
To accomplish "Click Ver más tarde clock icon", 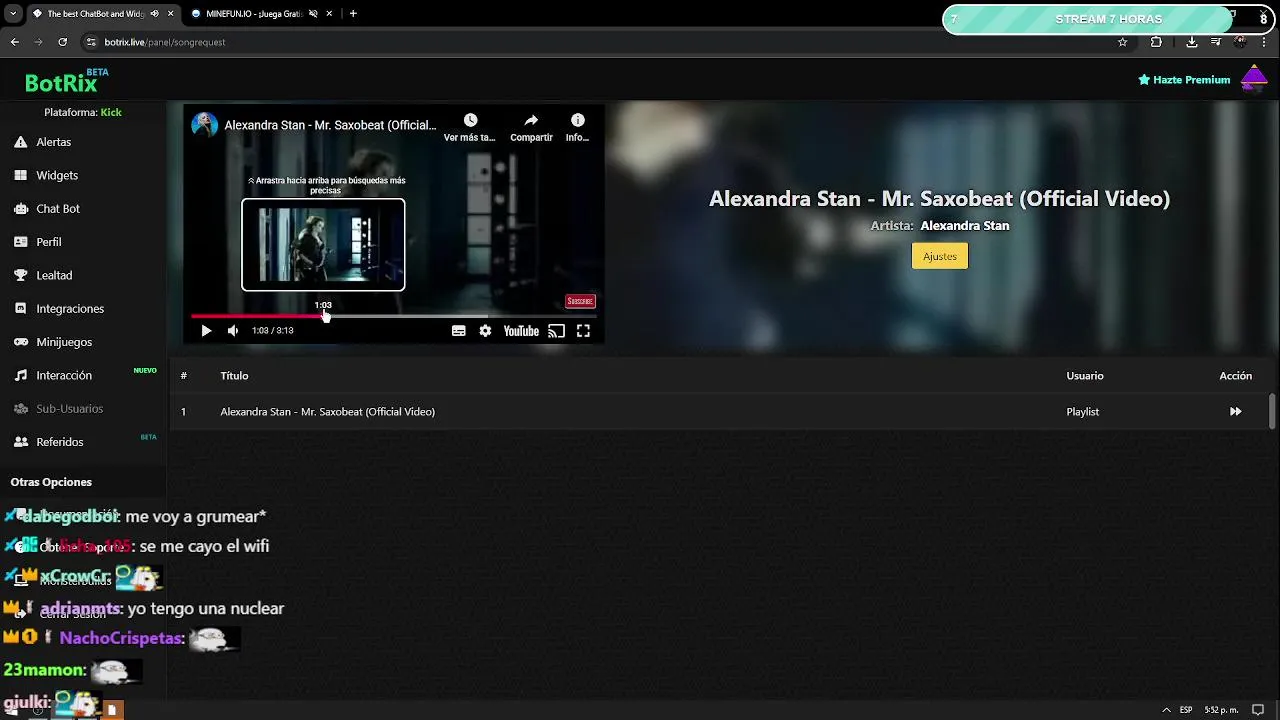I will pyautogui.click(x=470, y=120).
